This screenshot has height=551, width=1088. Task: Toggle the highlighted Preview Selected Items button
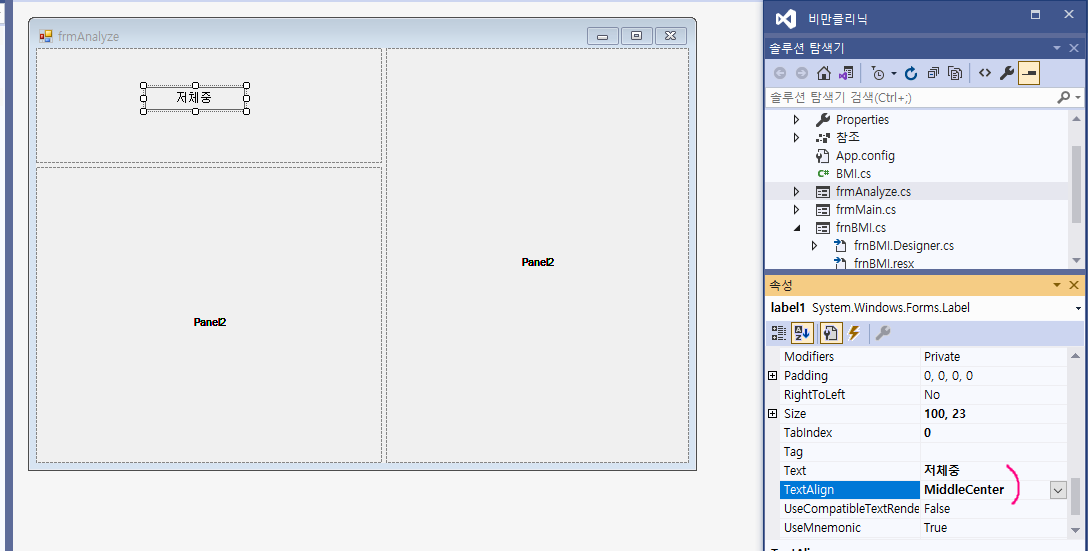click(1029, 73)
